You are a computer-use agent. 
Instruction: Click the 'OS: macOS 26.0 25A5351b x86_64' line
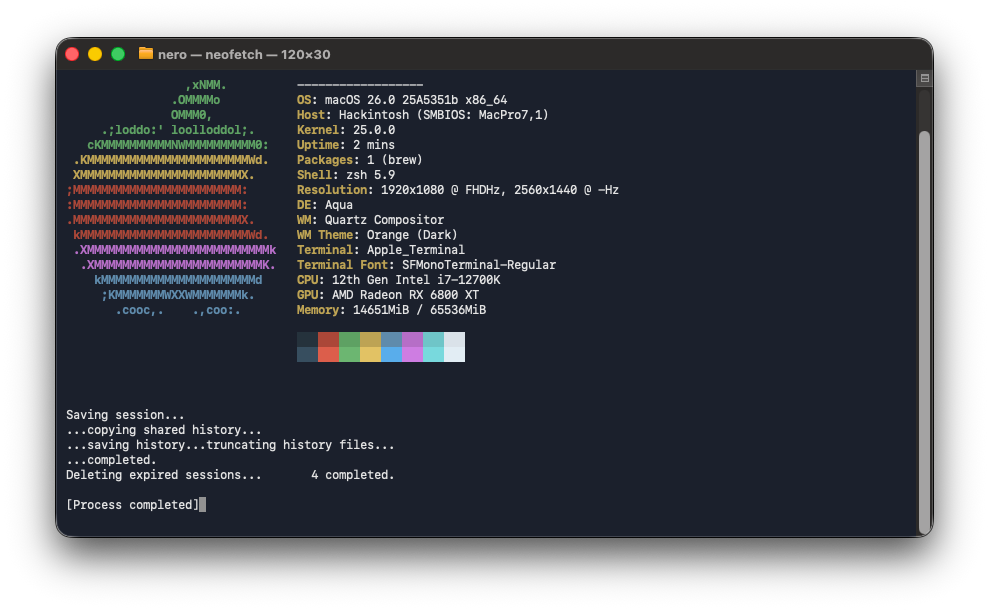(x=402, y=100)
